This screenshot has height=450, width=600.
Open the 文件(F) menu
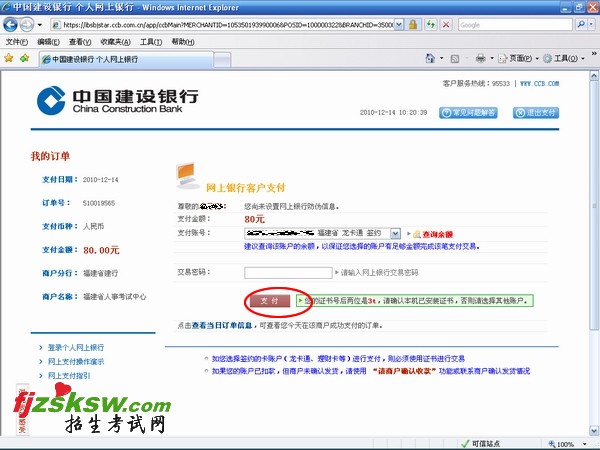point(17,42)
